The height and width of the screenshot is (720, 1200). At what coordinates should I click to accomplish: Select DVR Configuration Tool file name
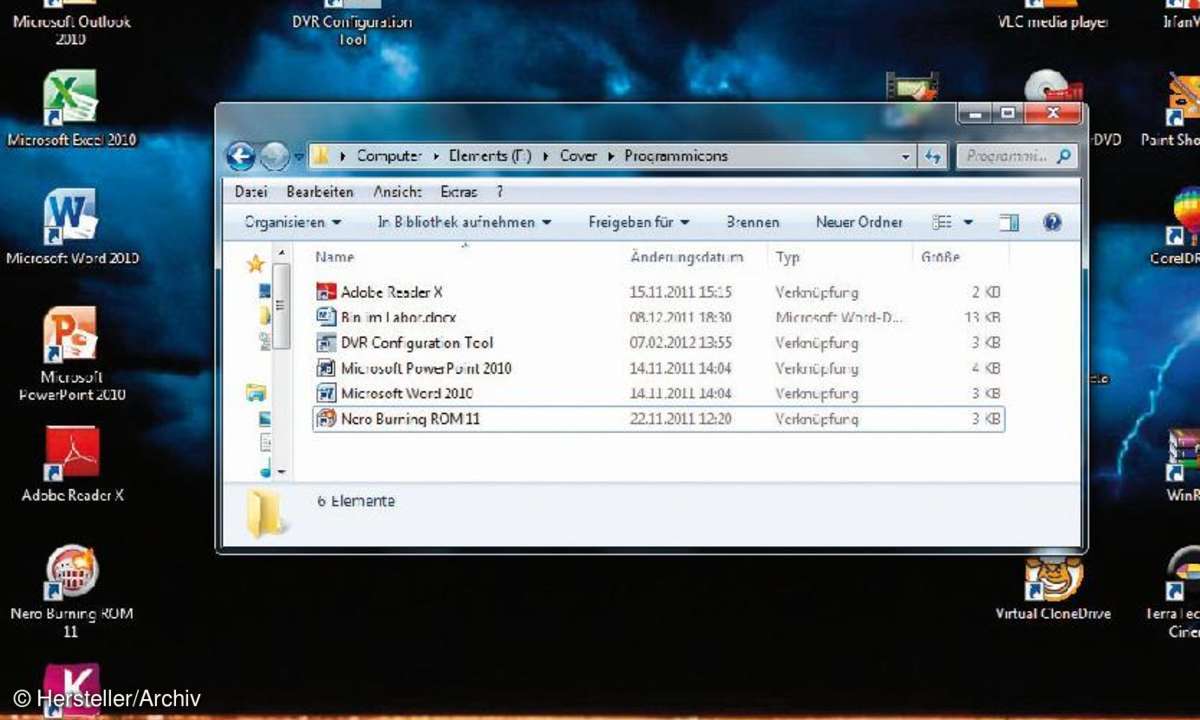point(417,343)
